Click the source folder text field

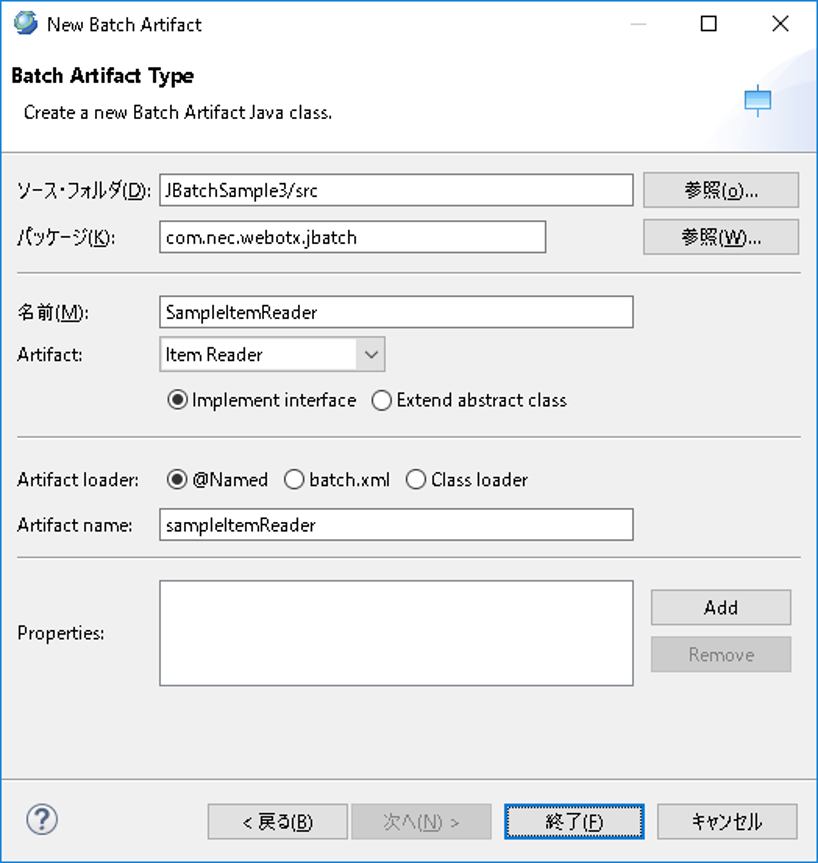tap(396, 190)
